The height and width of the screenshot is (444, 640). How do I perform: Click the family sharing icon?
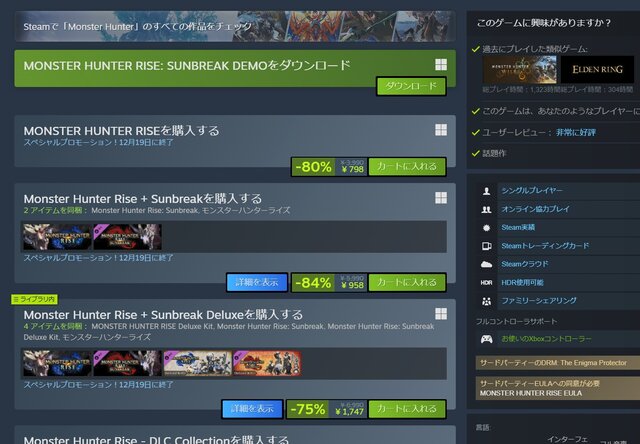click(487, 301)
